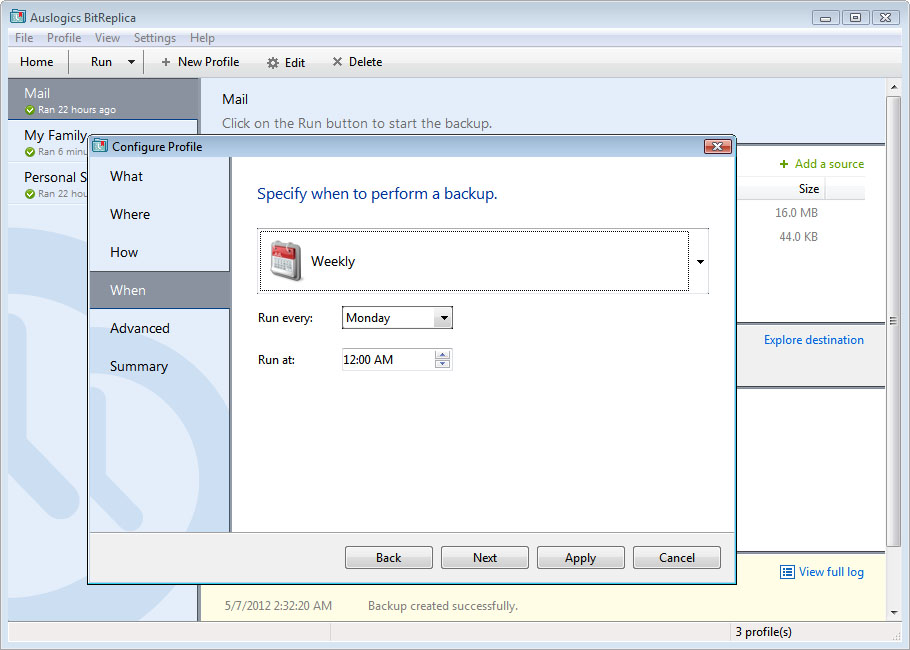Screen dimensions: 910x650
Task: Open the Run every Monday dropdown
Action: [x=438, y=317]
